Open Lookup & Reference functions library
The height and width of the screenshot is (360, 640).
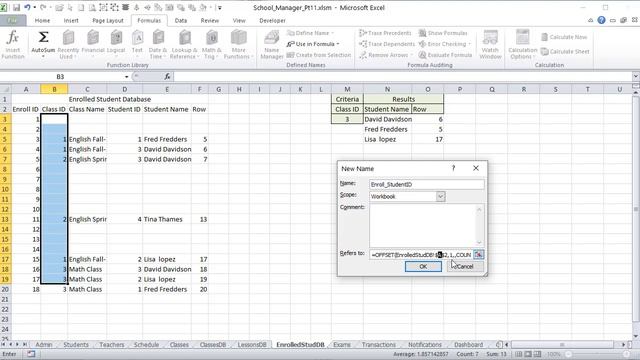click(184, 45)
